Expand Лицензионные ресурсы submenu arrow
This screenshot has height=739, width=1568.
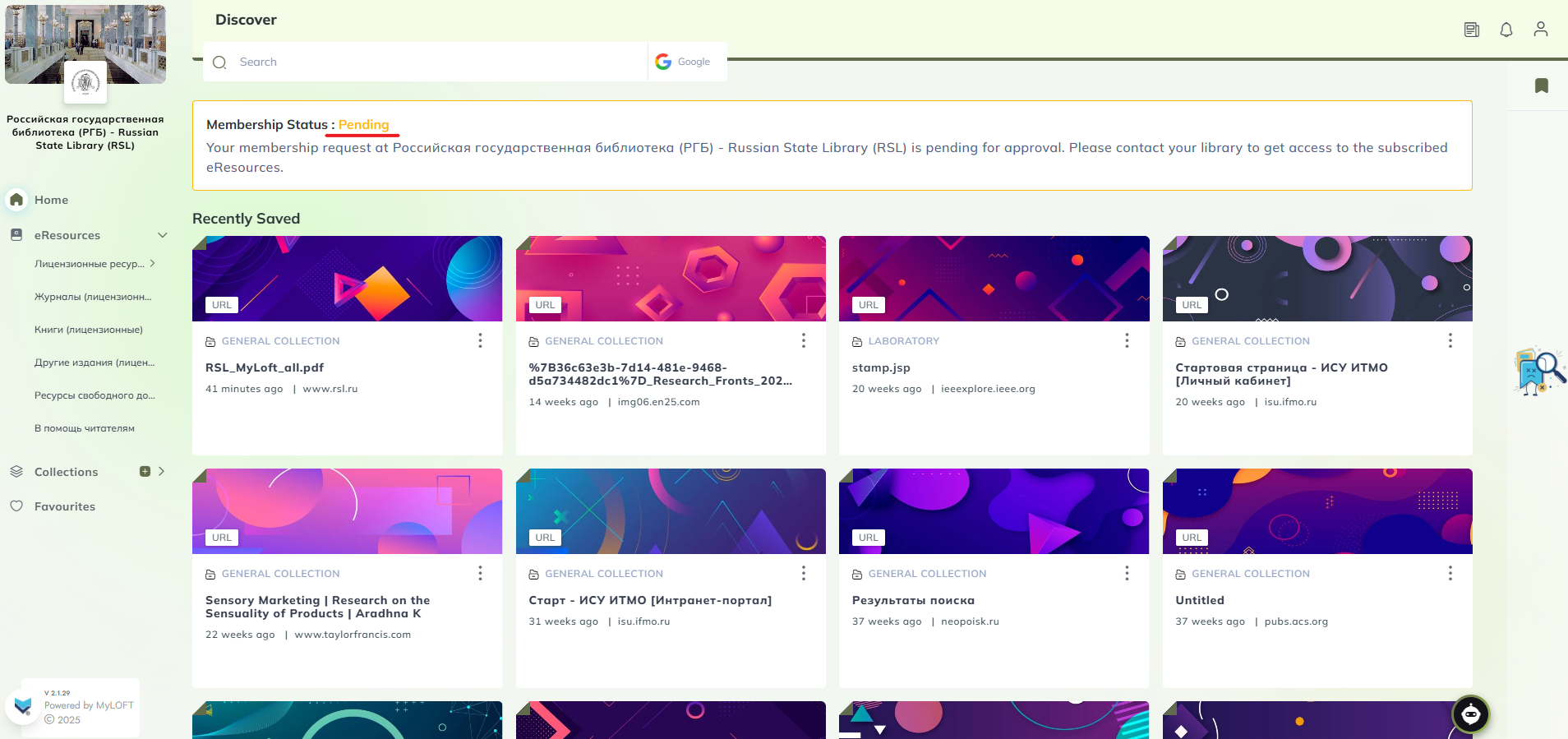pyautogui.click(x=152, y=263)
